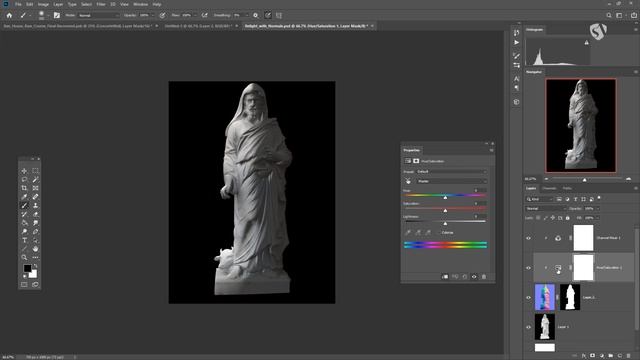Select the Type tool
Image resolution: width=640 pixels, height=360 pixels.
(x=24, y=240)
